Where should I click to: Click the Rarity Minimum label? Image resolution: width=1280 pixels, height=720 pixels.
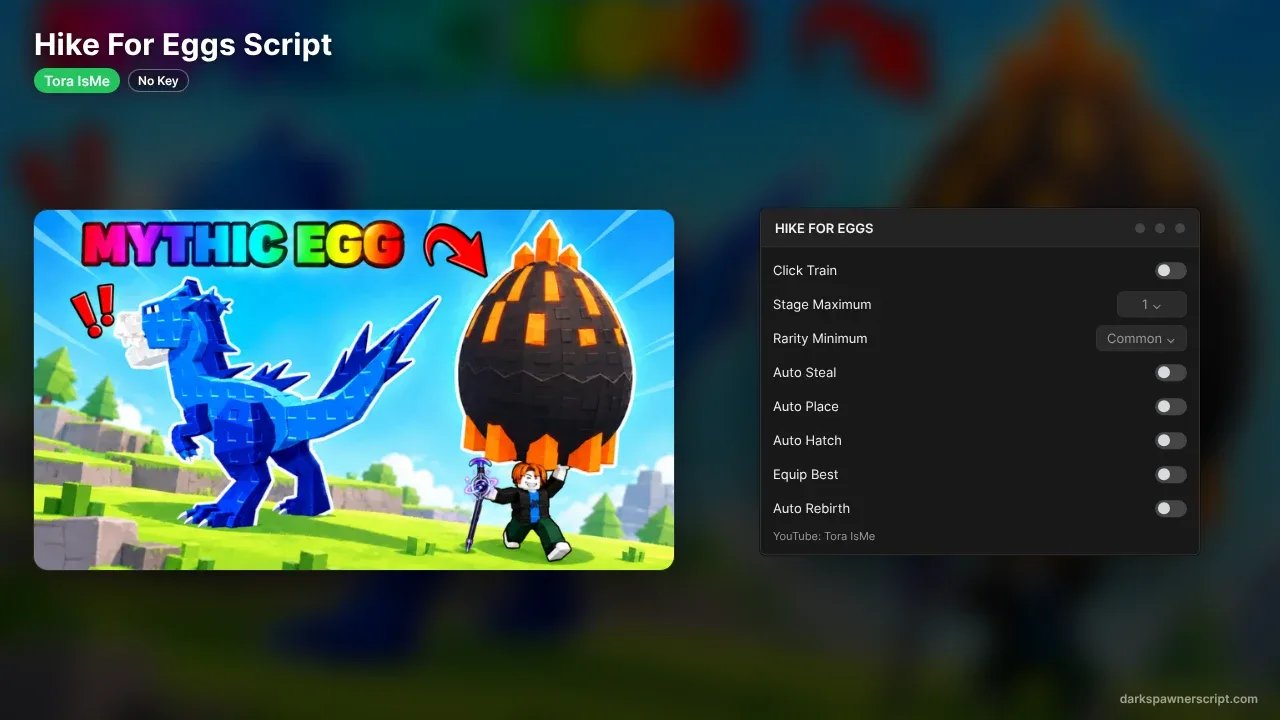pos(820,338)
